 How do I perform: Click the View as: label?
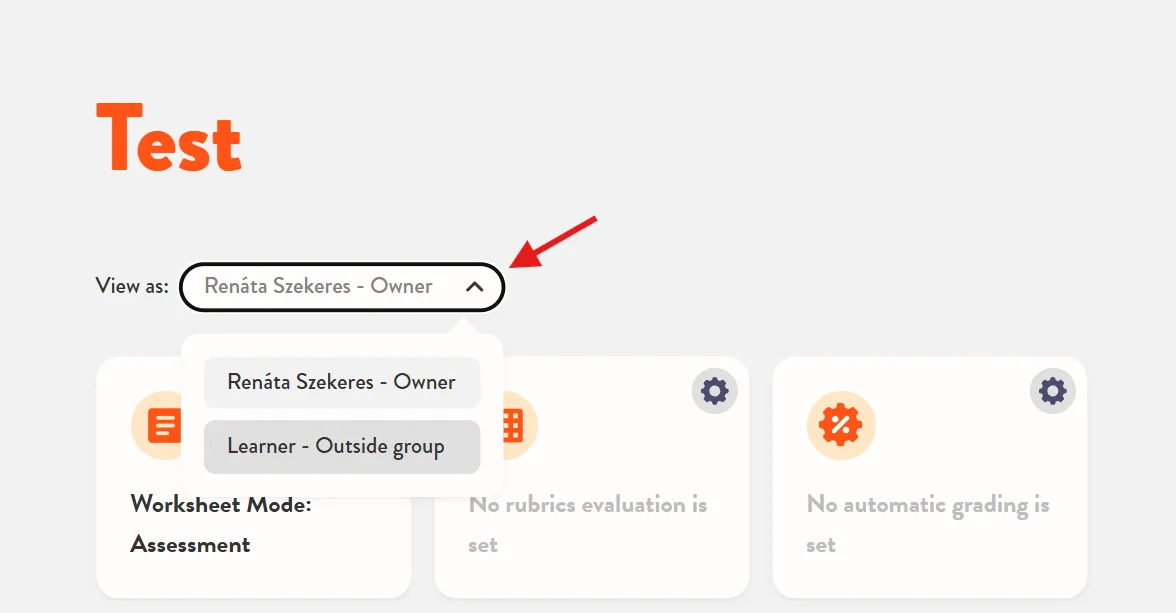pos(132,286)
